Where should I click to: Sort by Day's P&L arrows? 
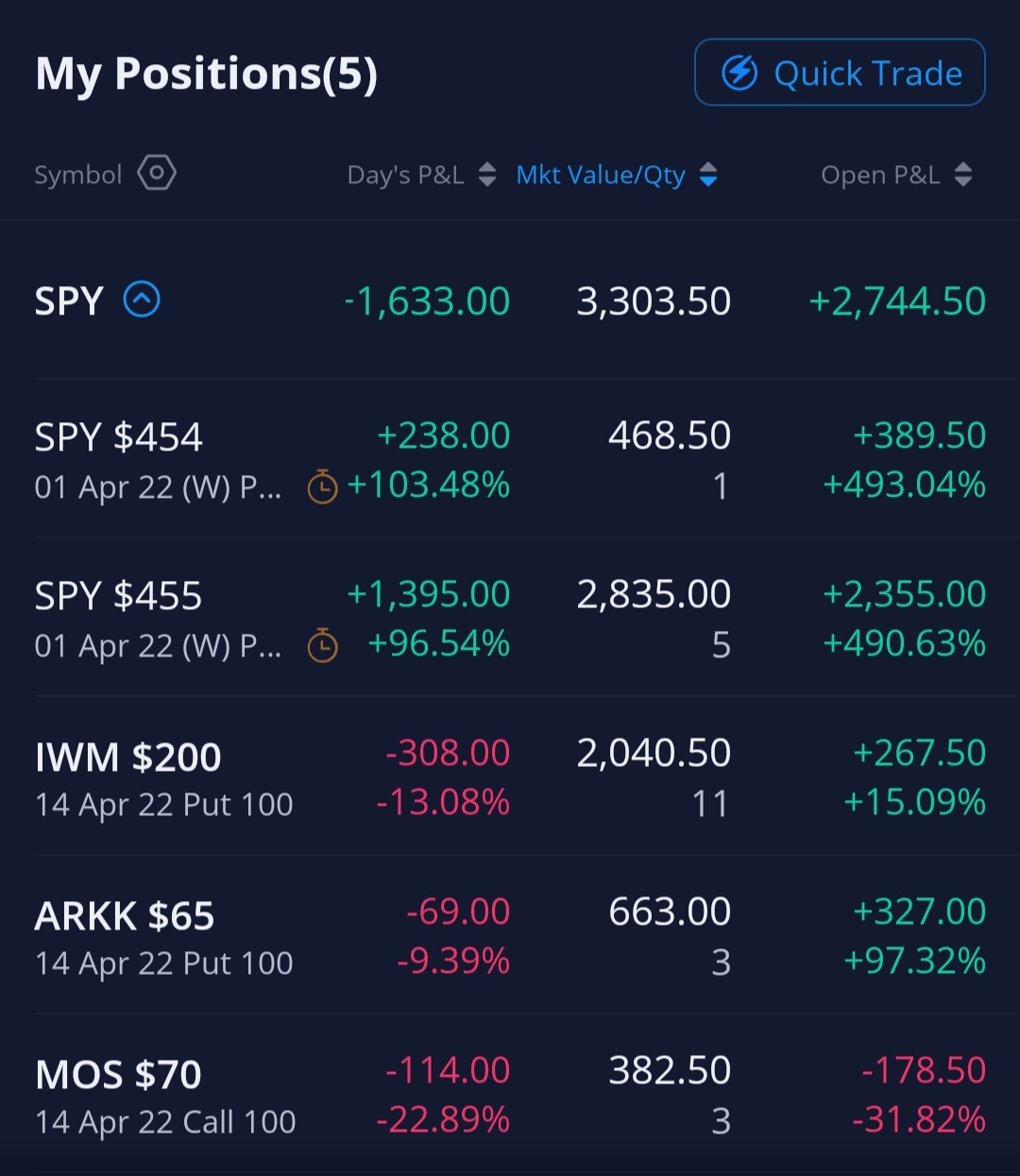pyautogui.click(x=486, y=175)
